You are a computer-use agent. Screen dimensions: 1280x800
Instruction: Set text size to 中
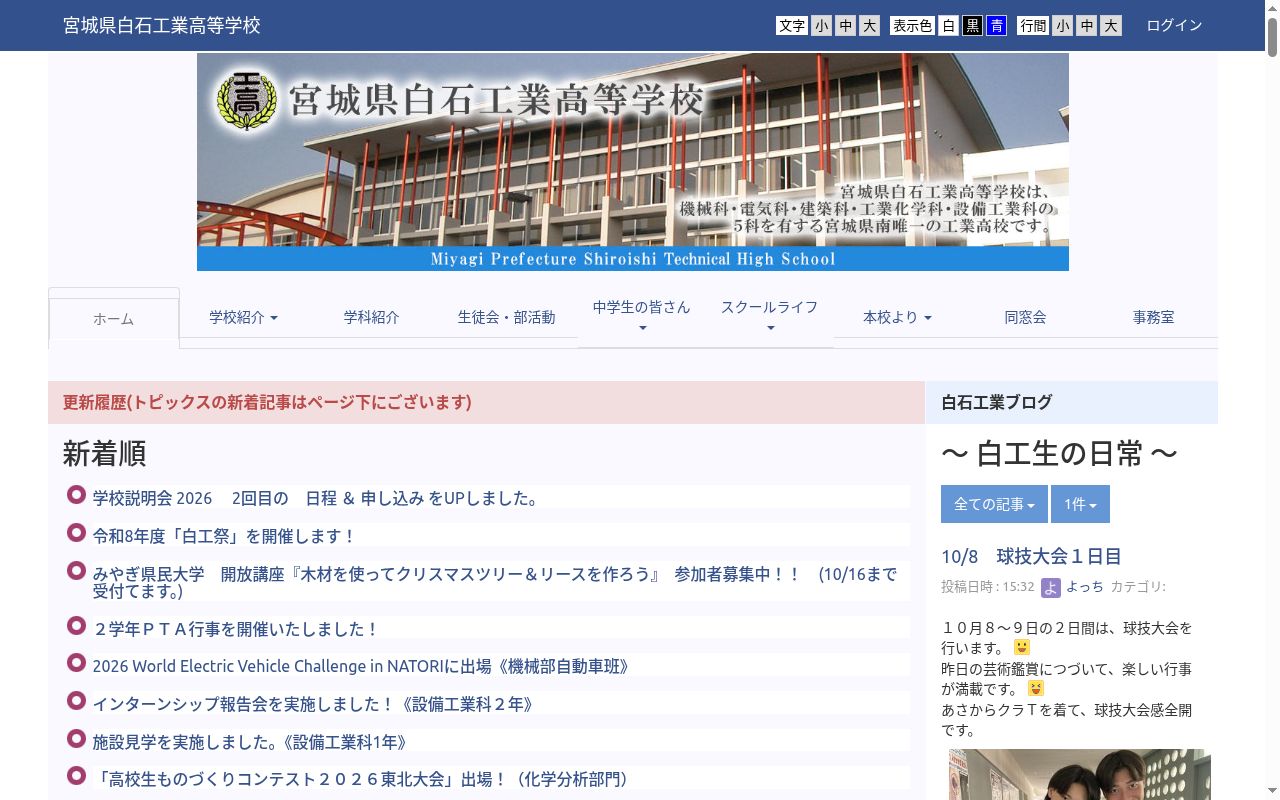tap(846, 26)
